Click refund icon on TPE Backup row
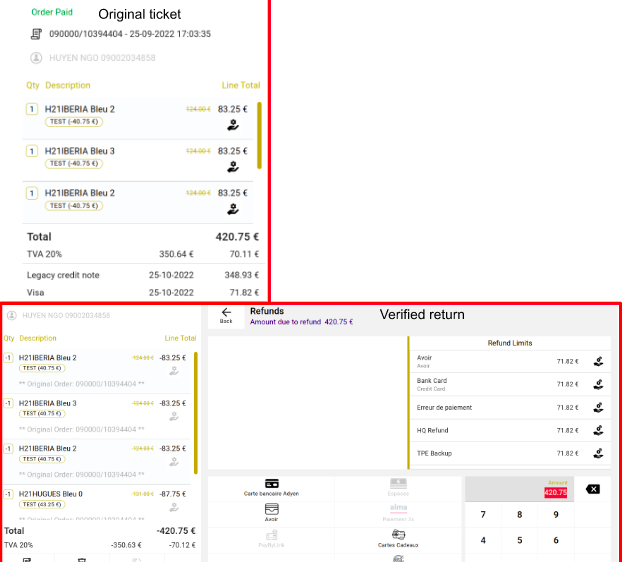 click(x=598, y=453)
